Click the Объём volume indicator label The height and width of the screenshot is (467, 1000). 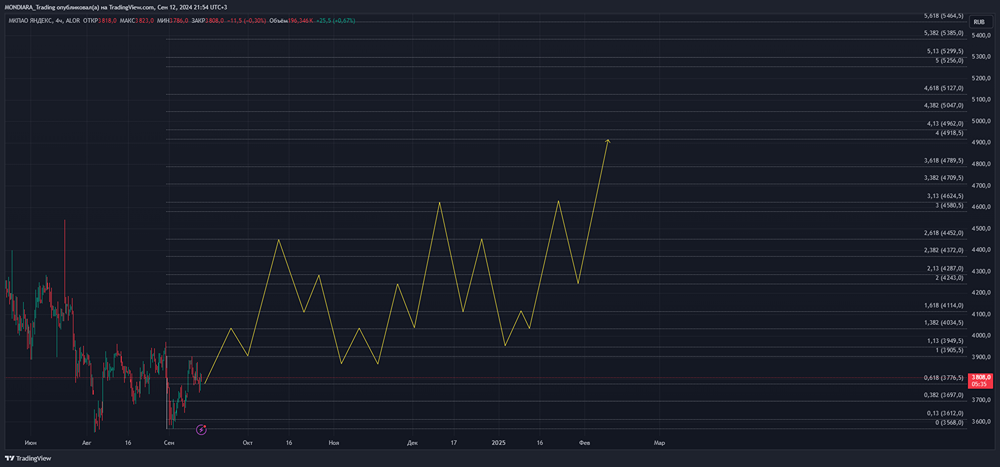[278, 20]
